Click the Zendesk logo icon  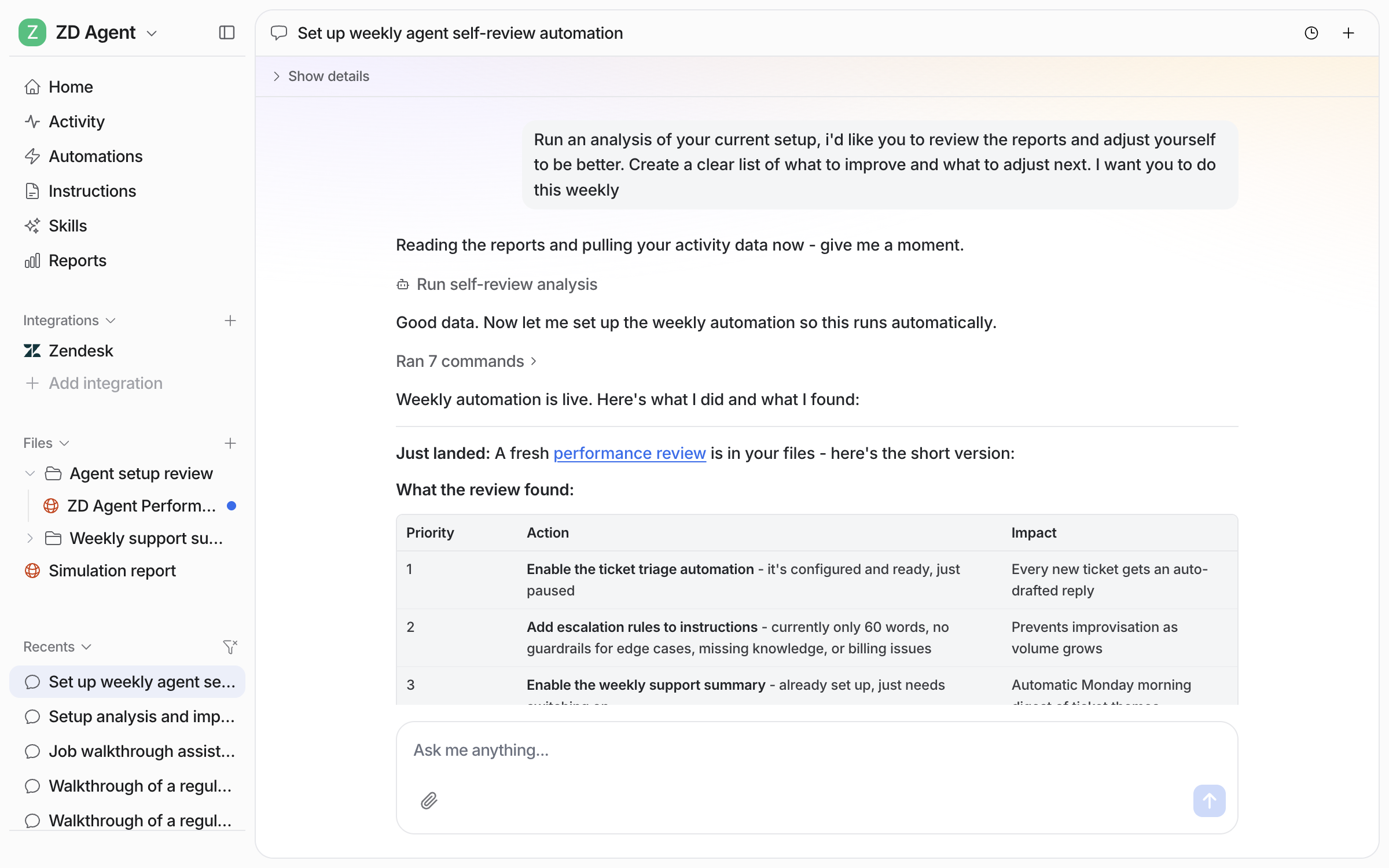tap(32, 351)
